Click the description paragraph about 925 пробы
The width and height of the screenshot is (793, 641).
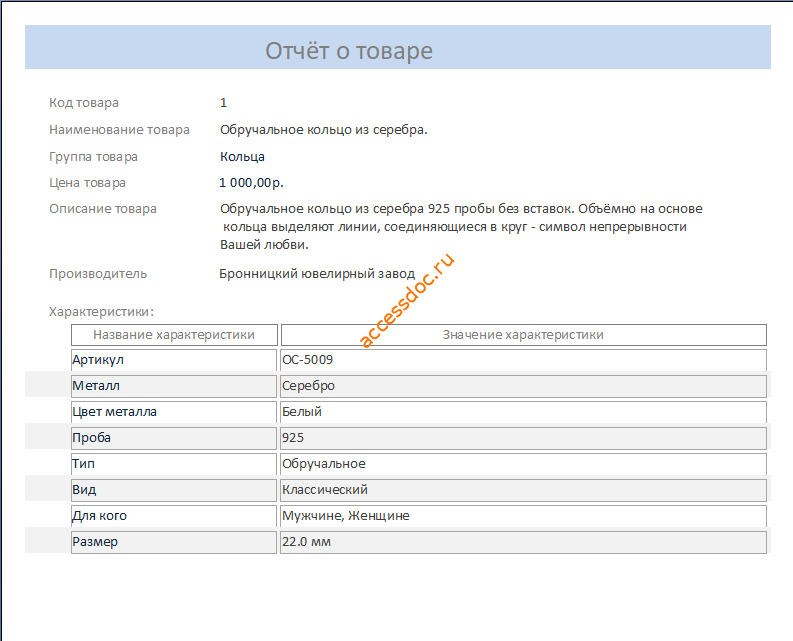461,227
